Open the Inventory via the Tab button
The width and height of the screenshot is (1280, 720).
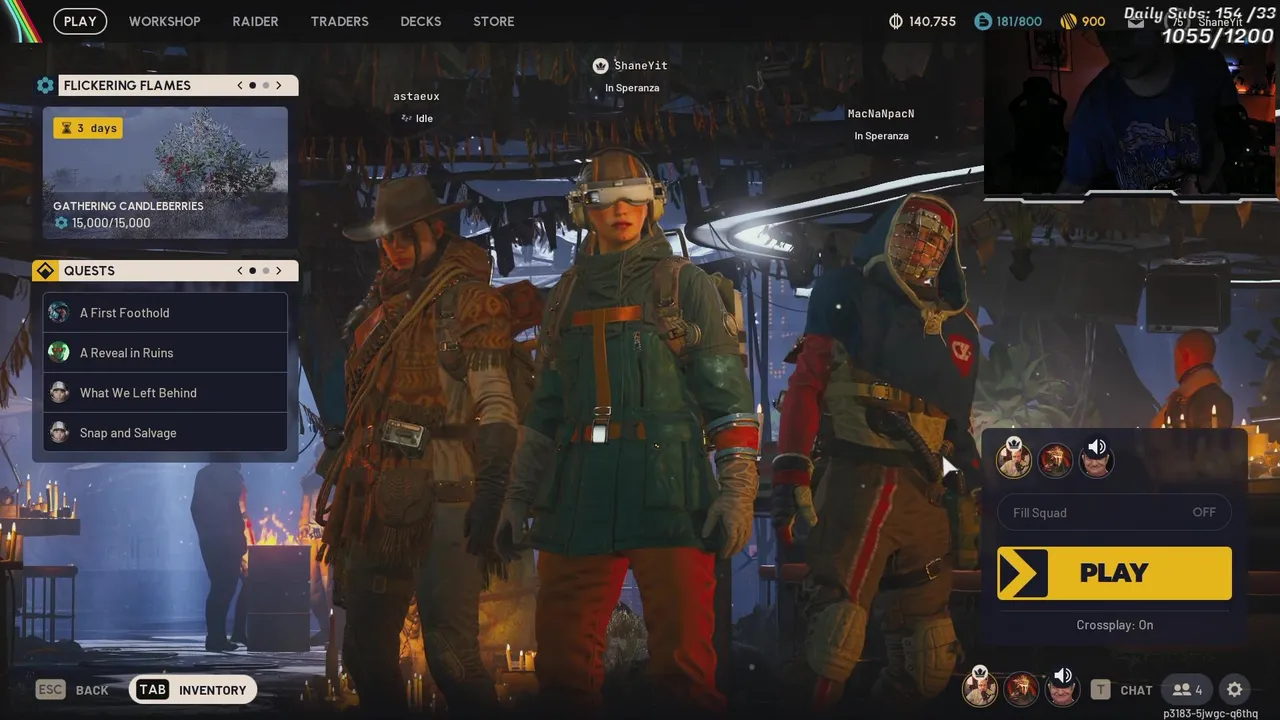click(x=193, y=690)
